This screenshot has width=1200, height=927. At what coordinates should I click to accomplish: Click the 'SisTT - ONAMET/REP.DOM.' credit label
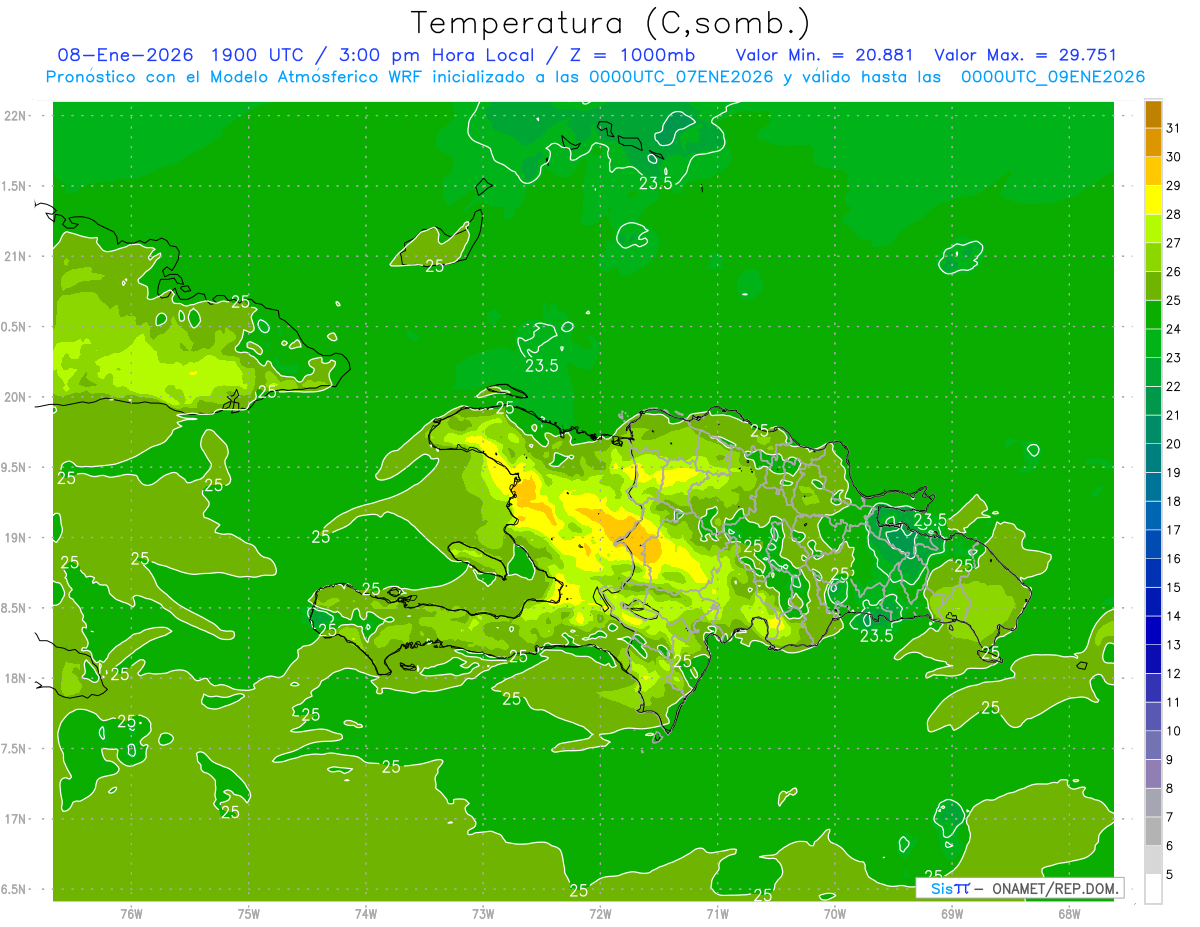1020,888
